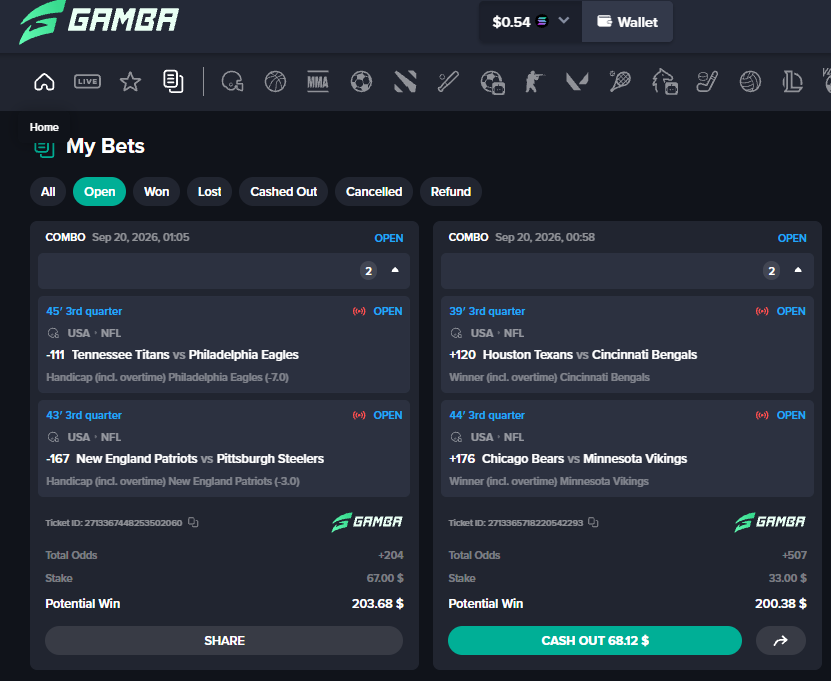The image size is (831, 681).
Task: Filter bets by Lost
Action: tap(209, 192)
